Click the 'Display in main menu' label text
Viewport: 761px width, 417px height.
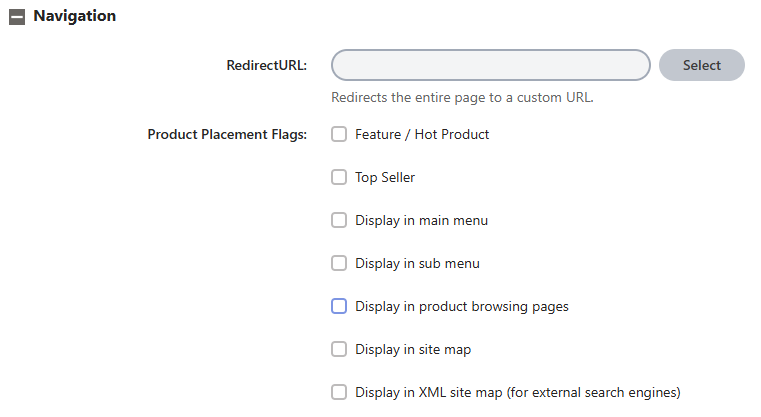(x=421, y=220)
